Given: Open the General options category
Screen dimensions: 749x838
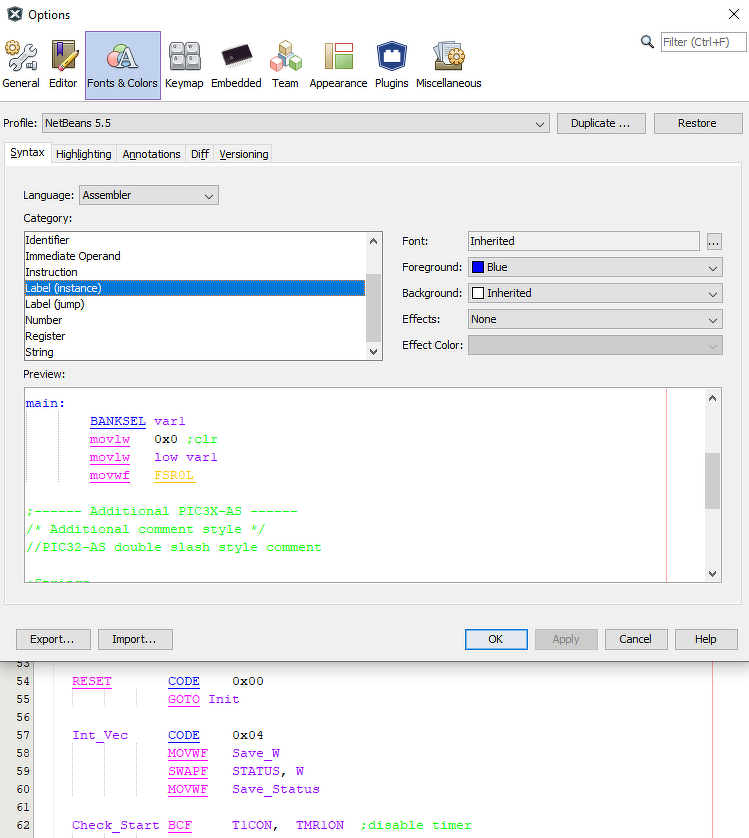Looking at the screenshot, I should (21, 65).
